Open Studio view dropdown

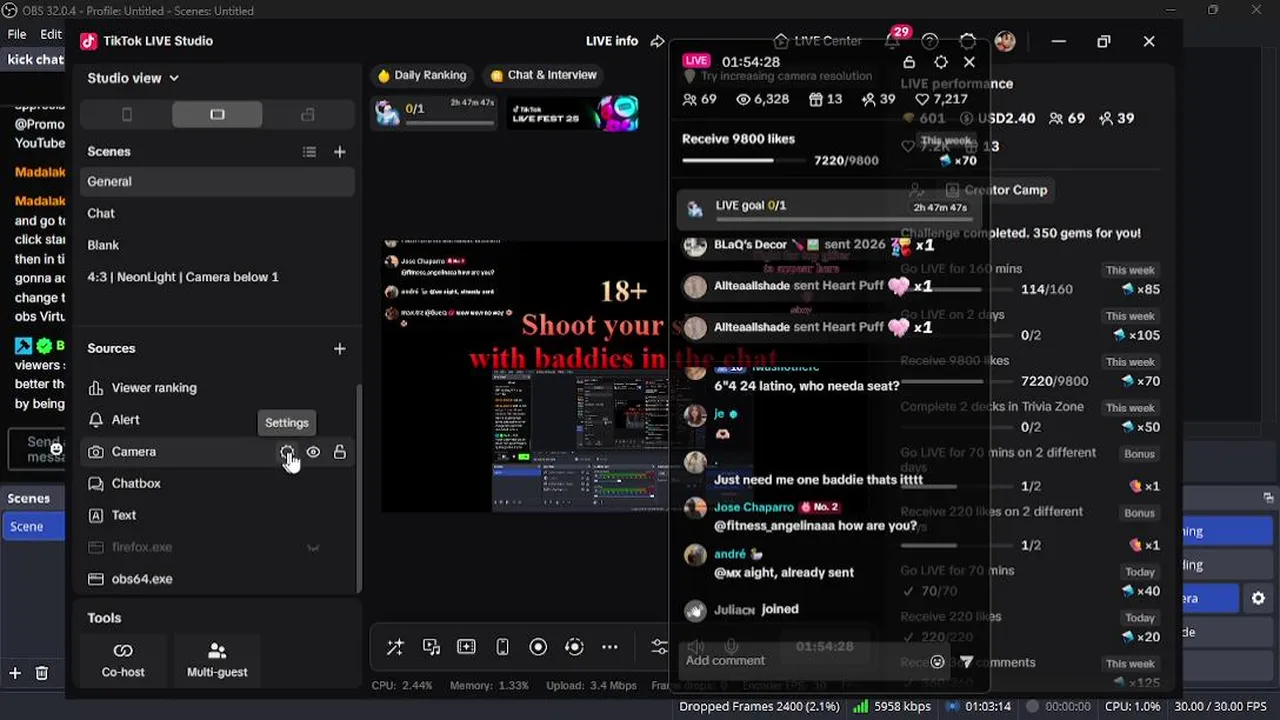[x=133, y=78]
